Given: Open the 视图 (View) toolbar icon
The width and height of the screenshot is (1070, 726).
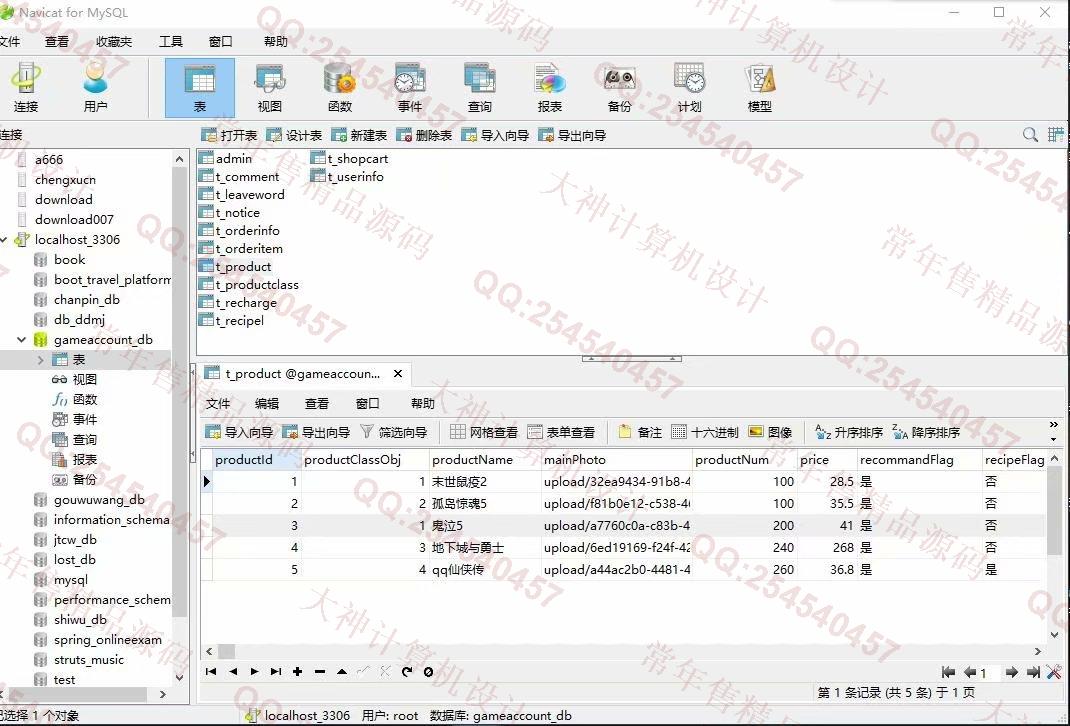Looking at the screenshot, I should point(269,87).
